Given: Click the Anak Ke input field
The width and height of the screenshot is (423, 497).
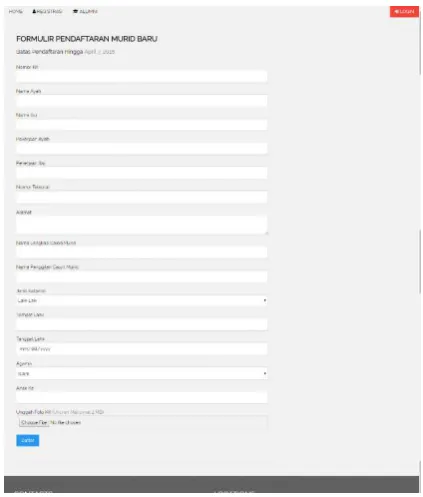Looking at the screenshot, I should [x=141, y=397].
